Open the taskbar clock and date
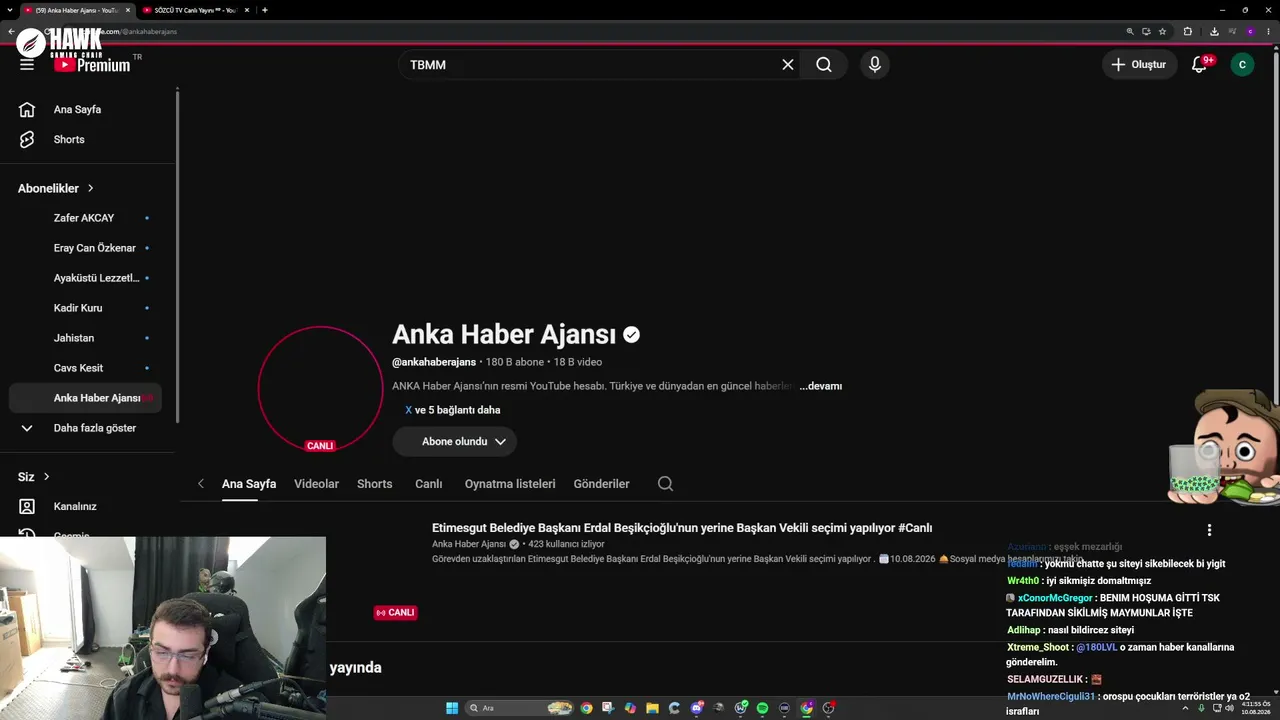The image size is (1280, 720). pyautogui.click(x=1256, y=708)
